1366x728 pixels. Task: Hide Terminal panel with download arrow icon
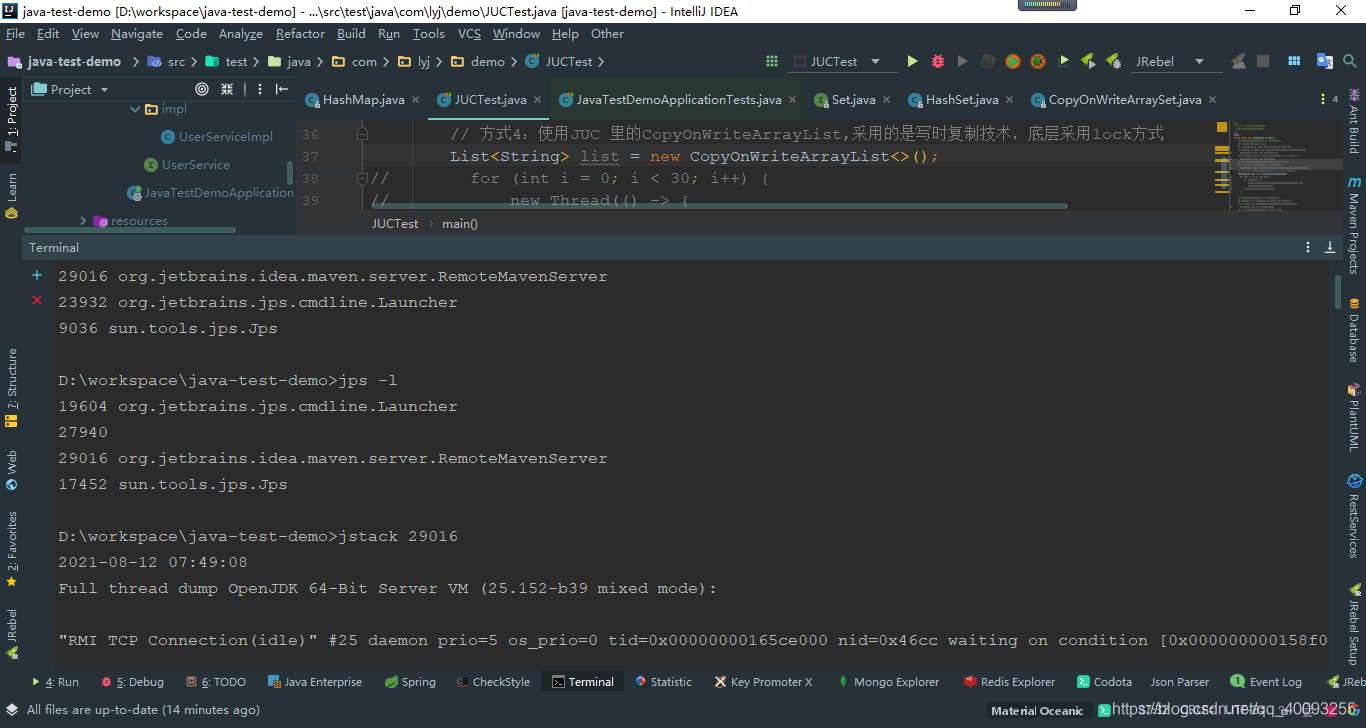pyautogui.click(x=1330, y=247)
